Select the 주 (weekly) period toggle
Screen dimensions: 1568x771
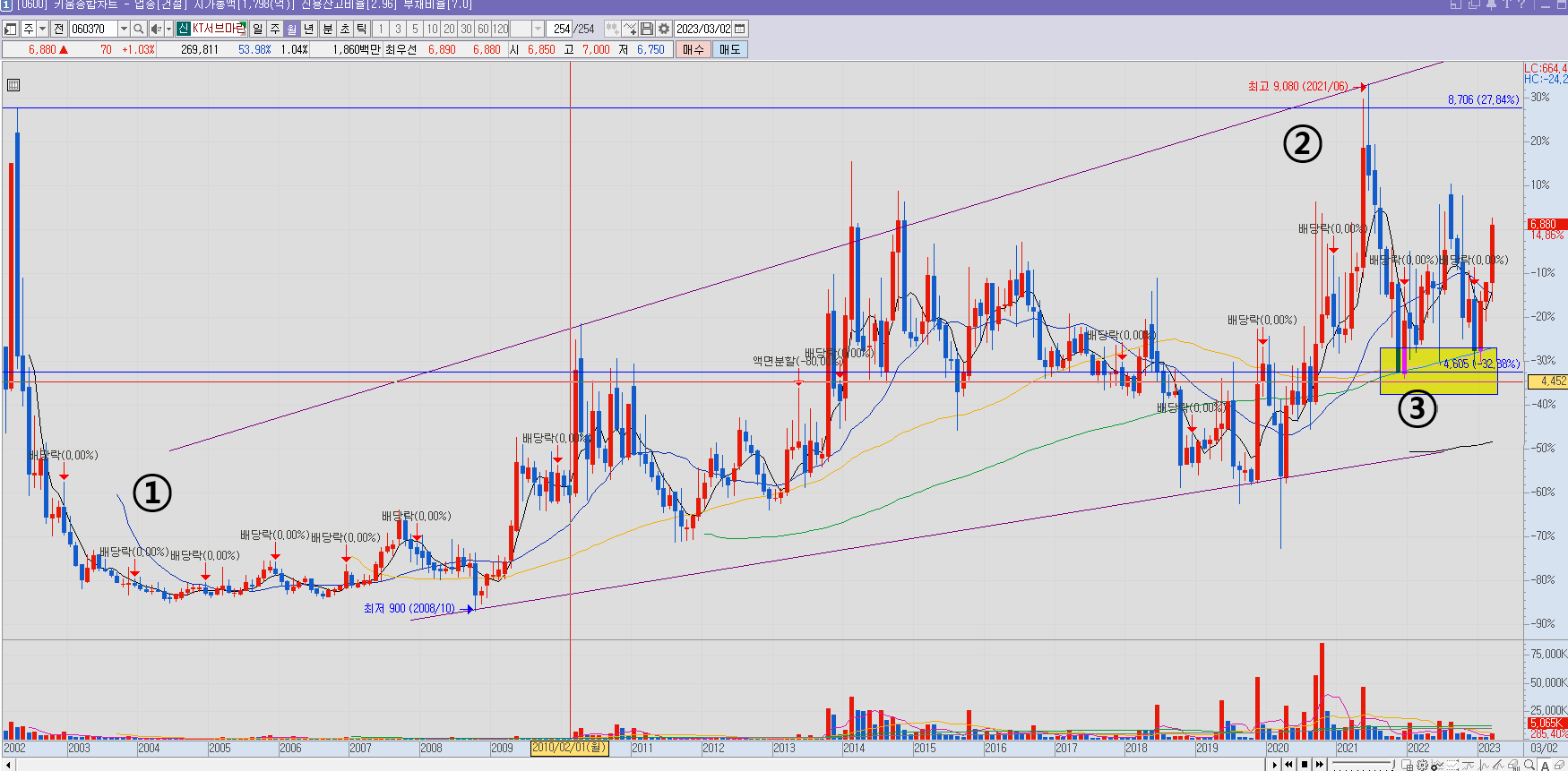click(275, 29)
